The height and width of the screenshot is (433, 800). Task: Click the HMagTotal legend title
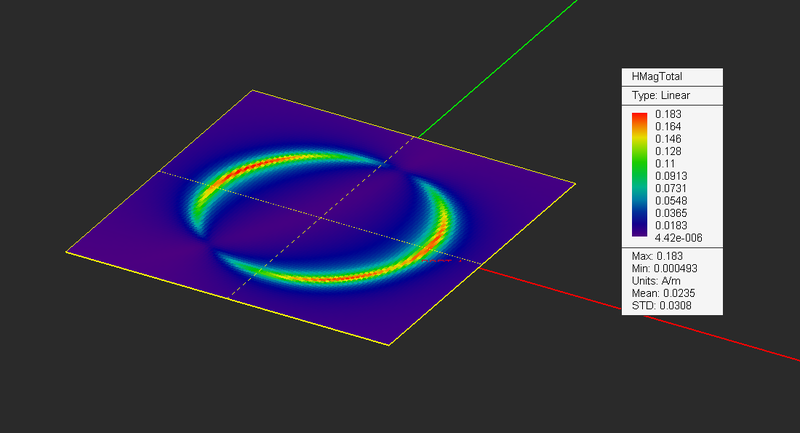click(x=657, y=77)
